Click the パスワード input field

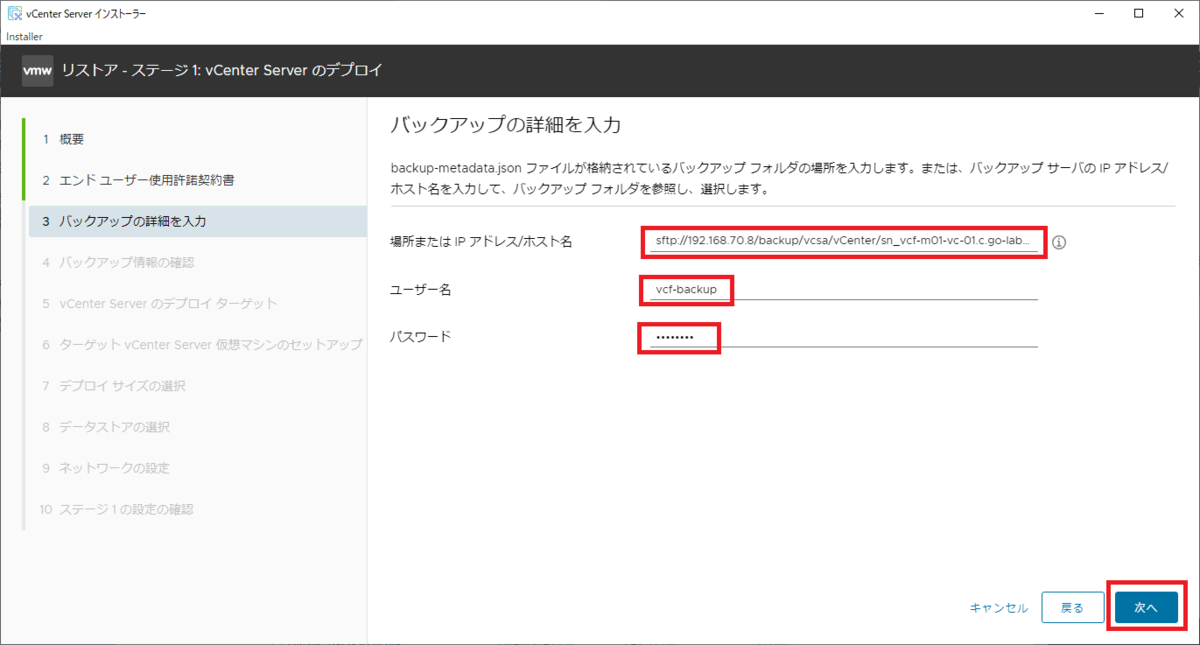(844, 337)
